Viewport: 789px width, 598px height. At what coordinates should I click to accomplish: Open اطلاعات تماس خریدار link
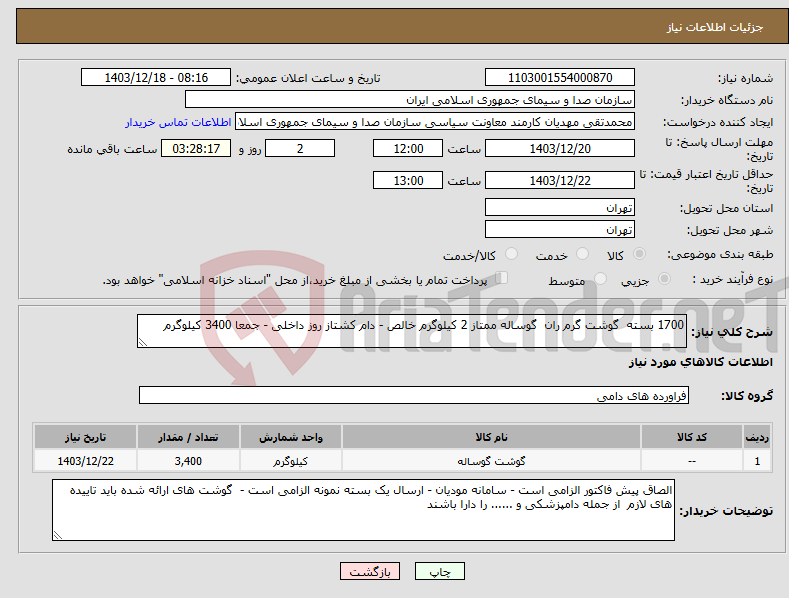pos(178,122)
